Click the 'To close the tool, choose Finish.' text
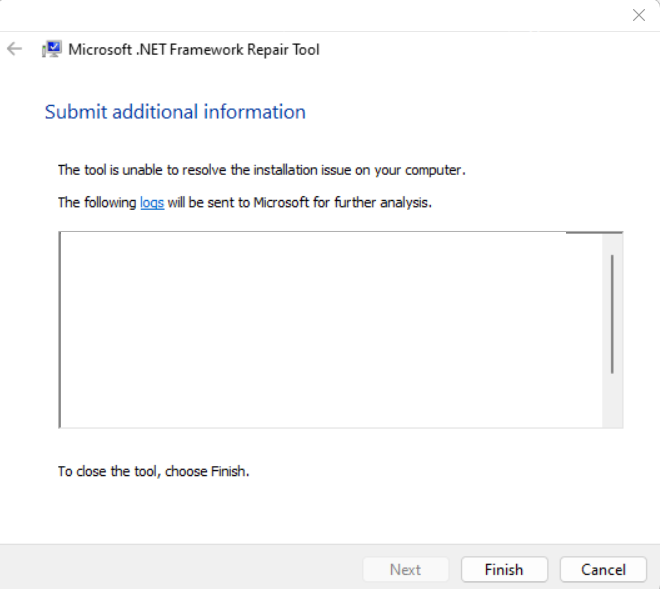This screenshot has height=589, width=660. pyautogui.click(x=154, y=471)
